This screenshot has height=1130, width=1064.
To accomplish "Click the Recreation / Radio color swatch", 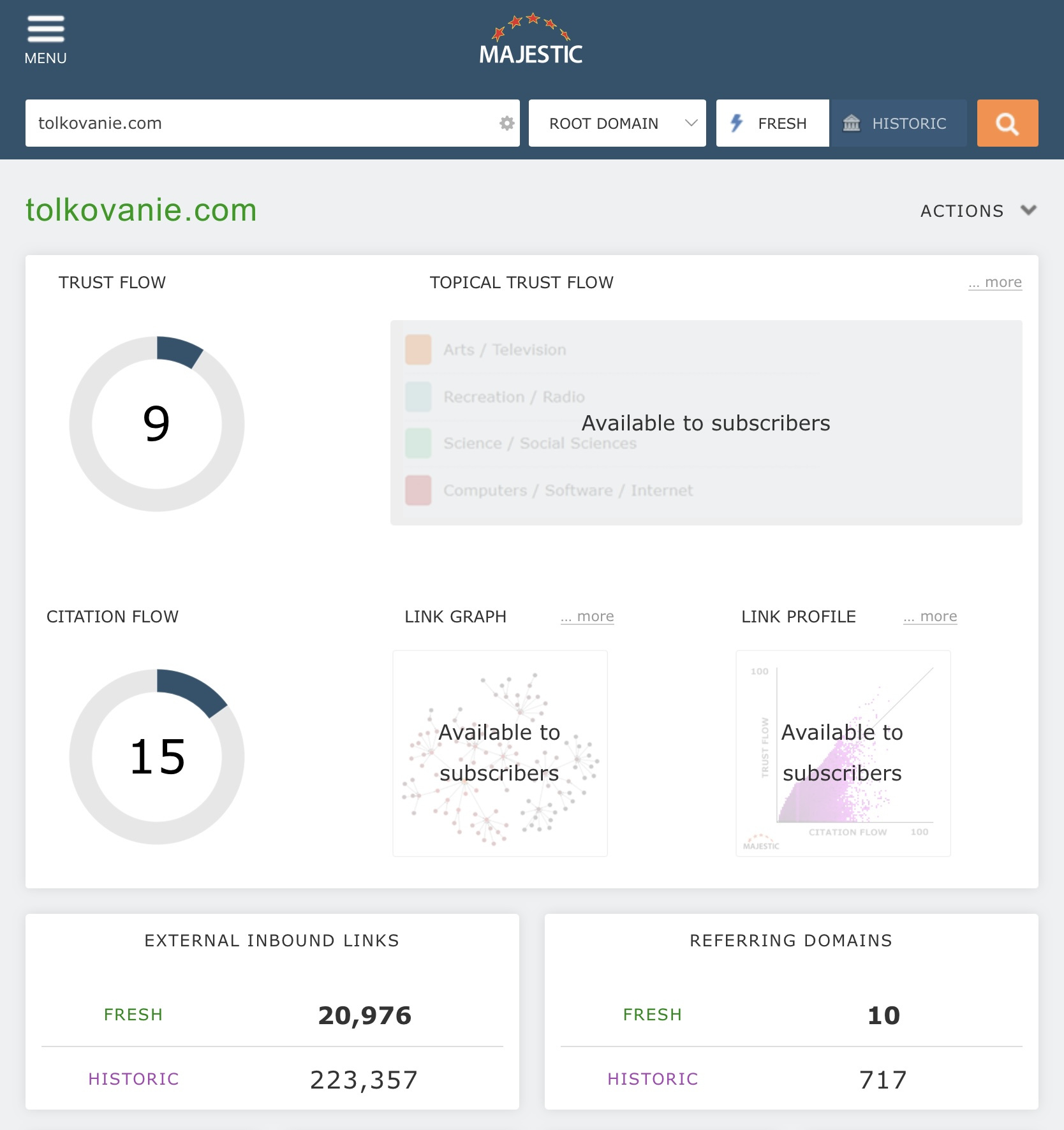I will [x=418, y=397].
